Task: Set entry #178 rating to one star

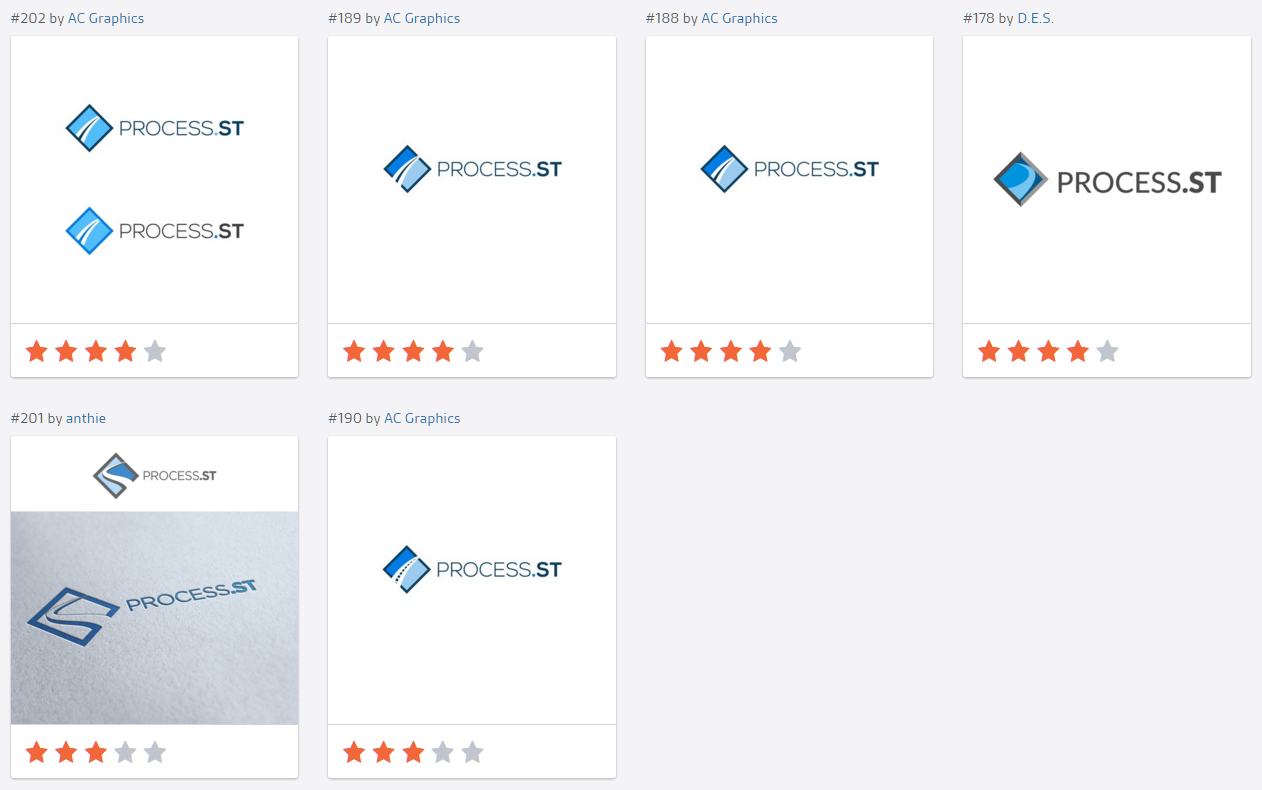Action: point(989,351)
